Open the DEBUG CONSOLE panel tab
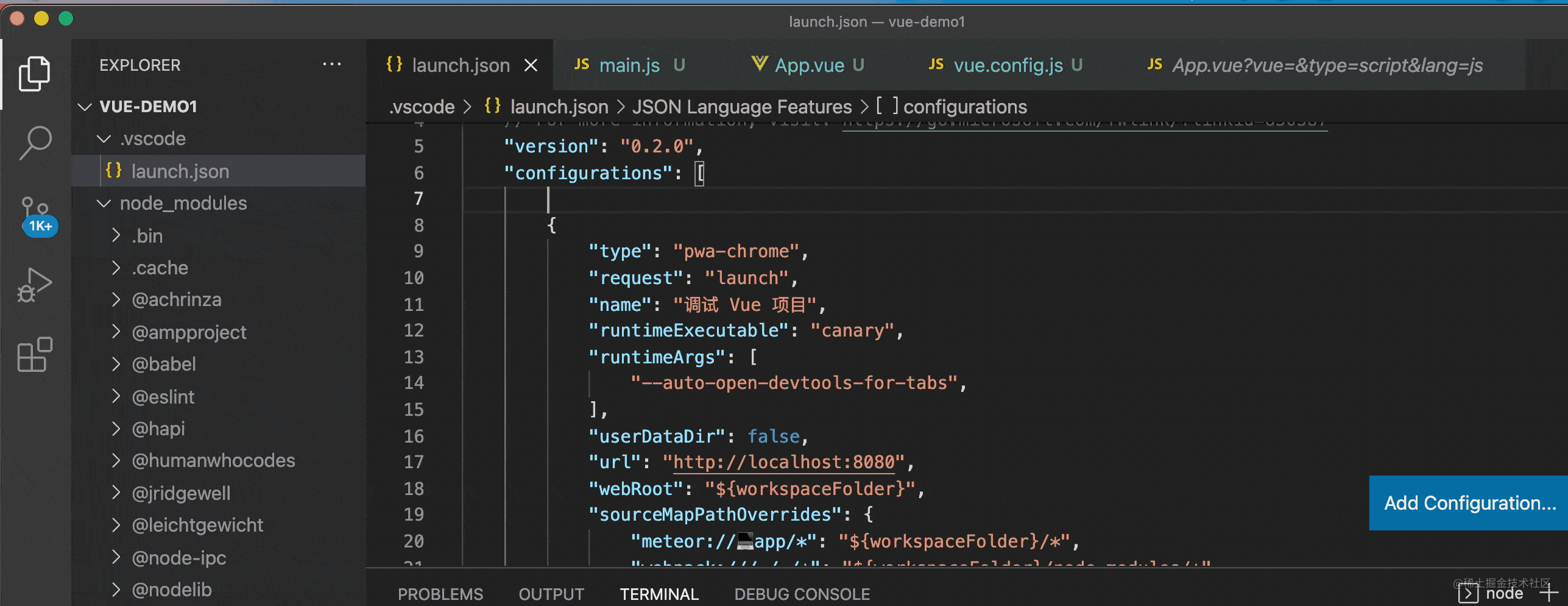 [802, 594]
